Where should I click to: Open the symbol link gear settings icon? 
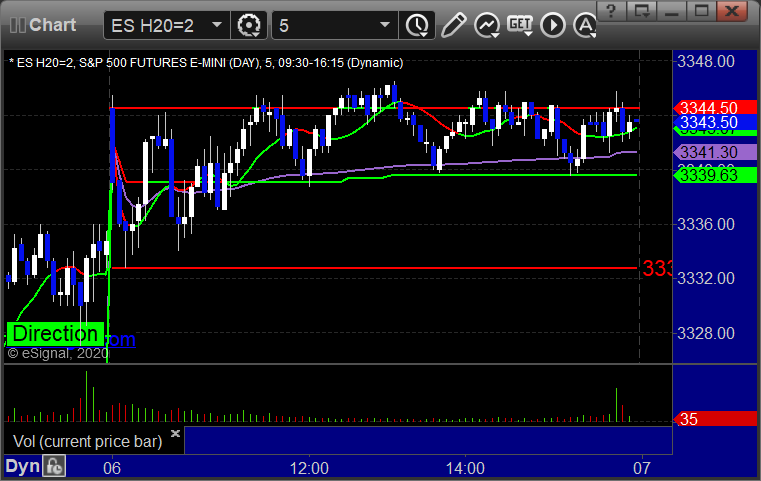tap(248, 25)
